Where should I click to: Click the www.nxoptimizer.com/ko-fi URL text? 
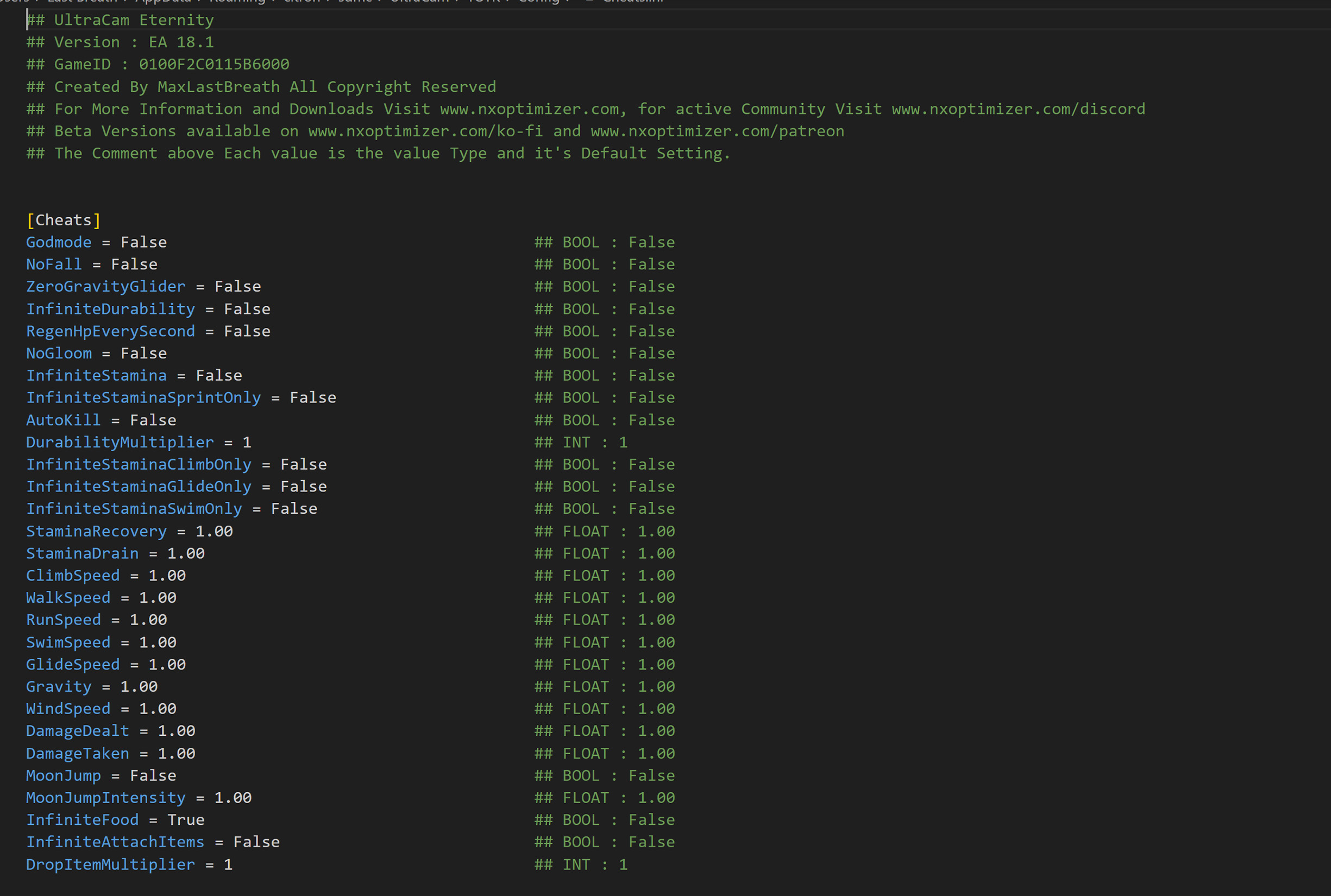pyautogui.click(x=426, y=131)
